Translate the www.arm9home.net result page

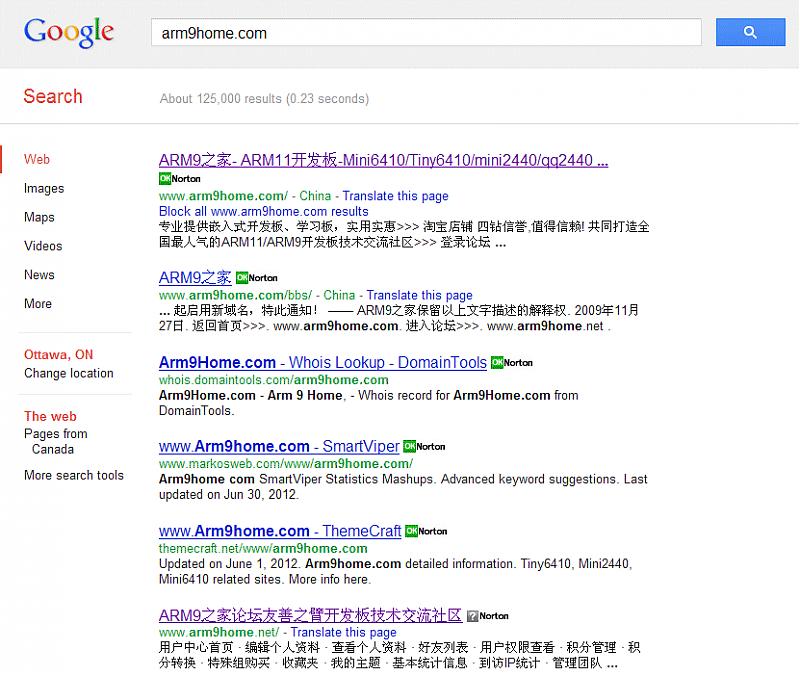point(343,632)
